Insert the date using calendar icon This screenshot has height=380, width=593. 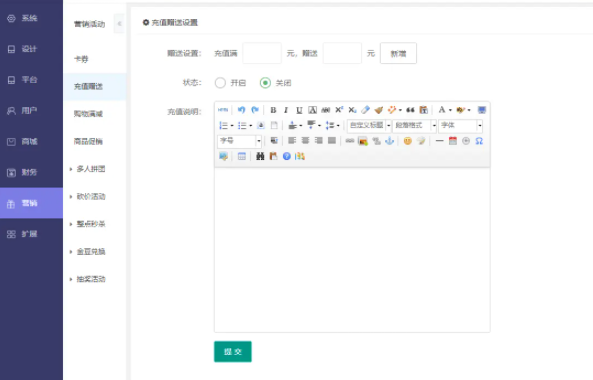tap(453, 141)
